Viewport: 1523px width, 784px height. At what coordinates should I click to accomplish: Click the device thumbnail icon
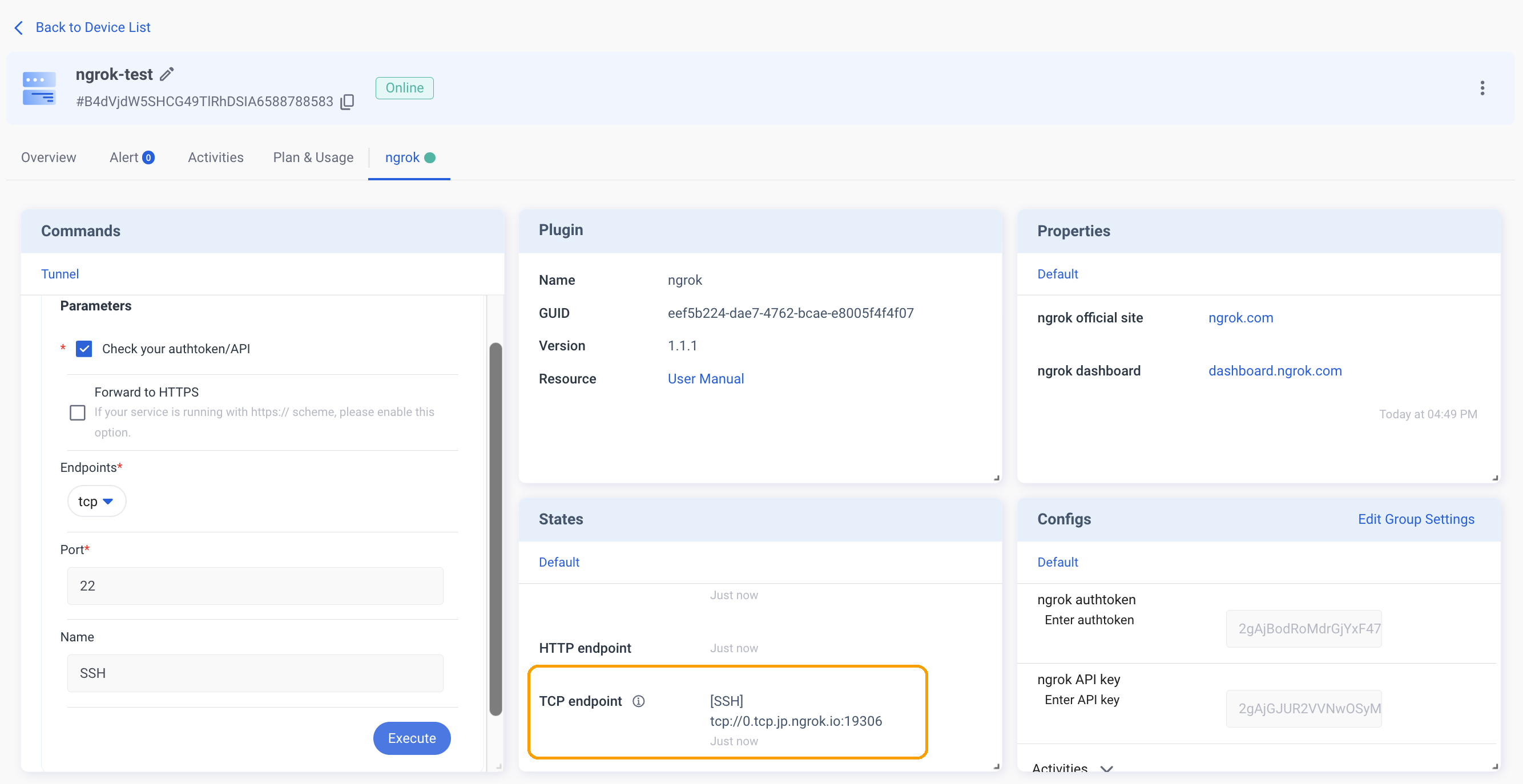(39, 88)
